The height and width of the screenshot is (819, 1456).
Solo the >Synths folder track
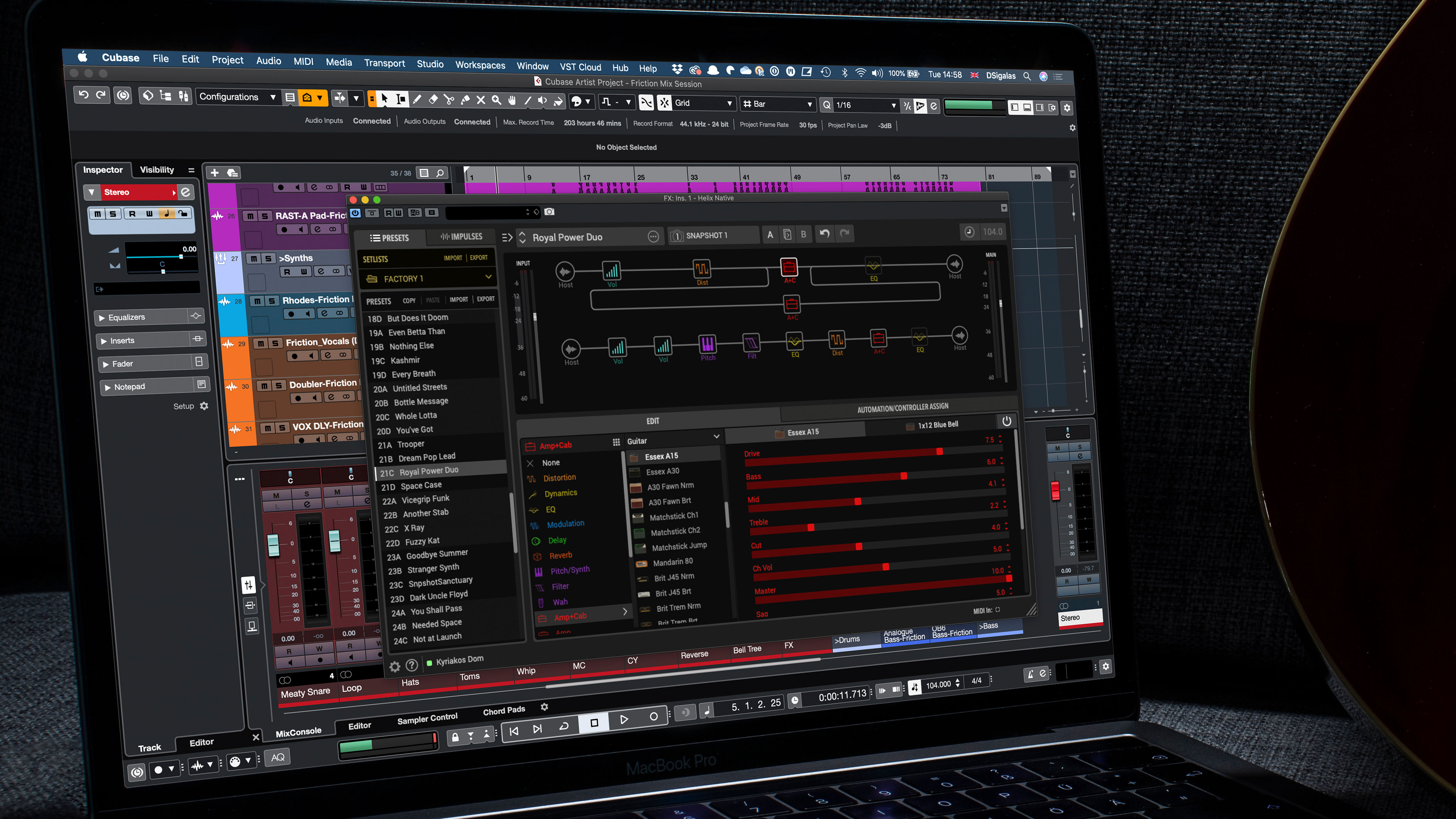coord(268,258)
